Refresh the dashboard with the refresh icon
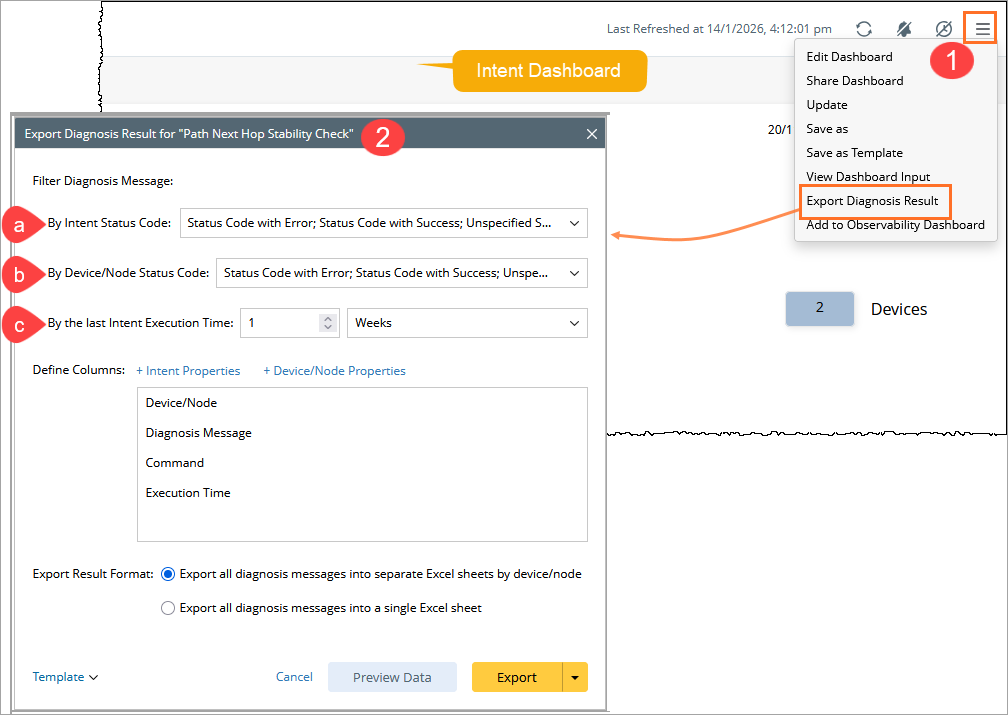1008x715 pixels. coord(863,29)
